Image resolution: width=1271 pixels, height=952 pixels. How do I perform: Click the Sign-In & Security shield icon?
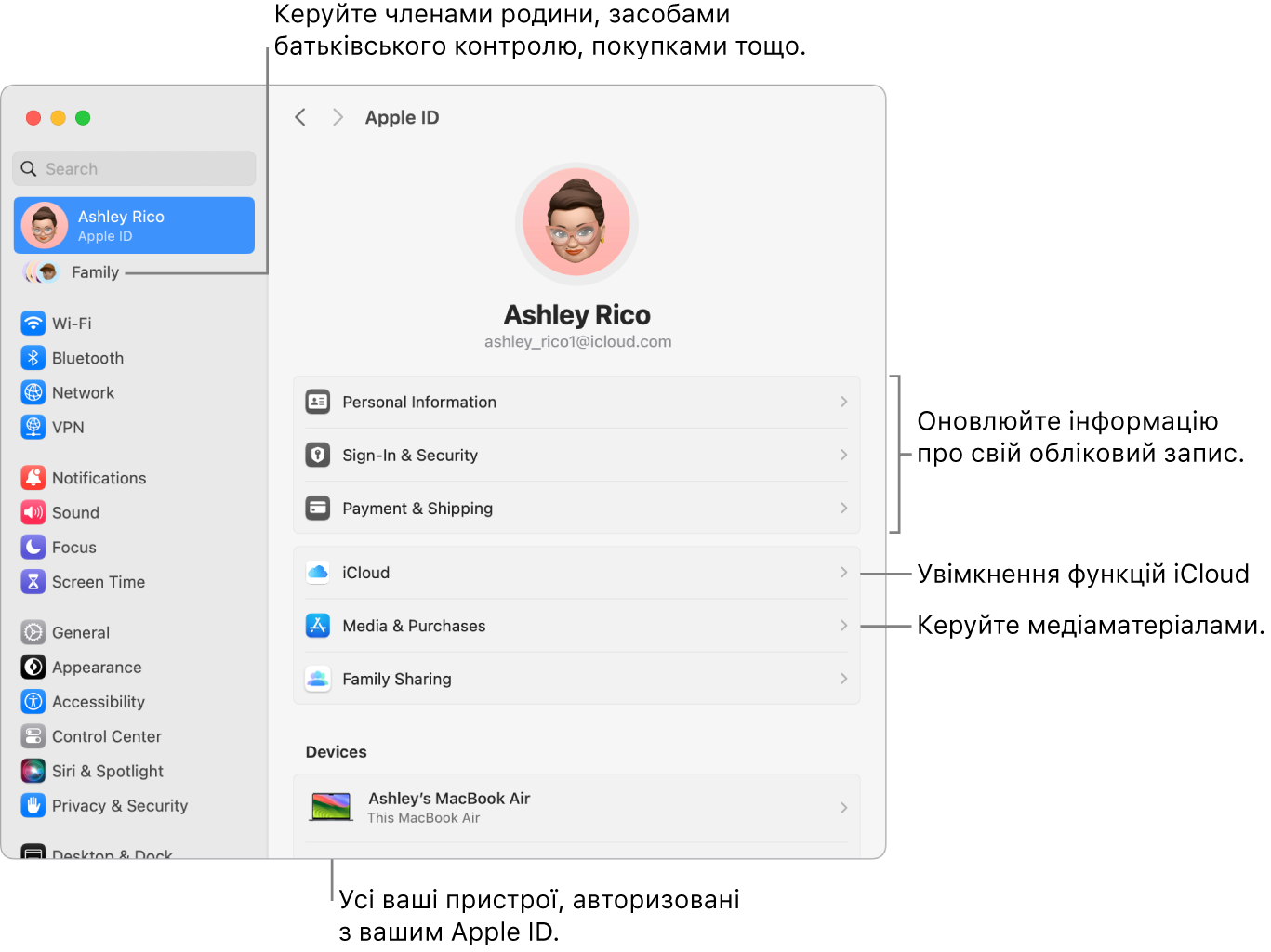point(318,455)
